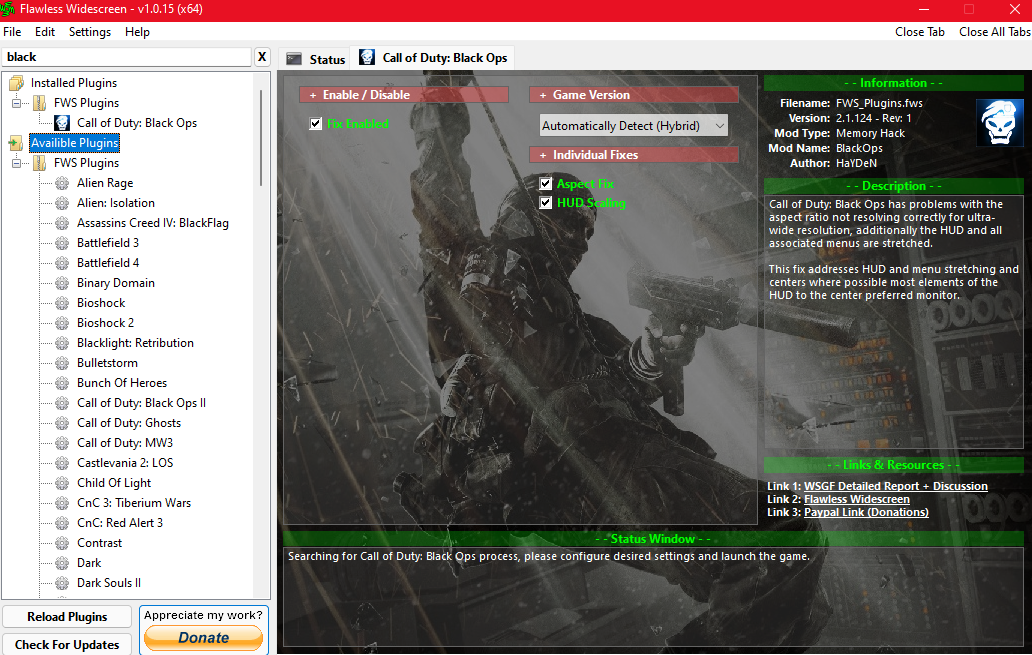Viewport: 1032px width, 655px height.
Task: Click the Black Ops skull logo in Information panel
Action: 1000,122
